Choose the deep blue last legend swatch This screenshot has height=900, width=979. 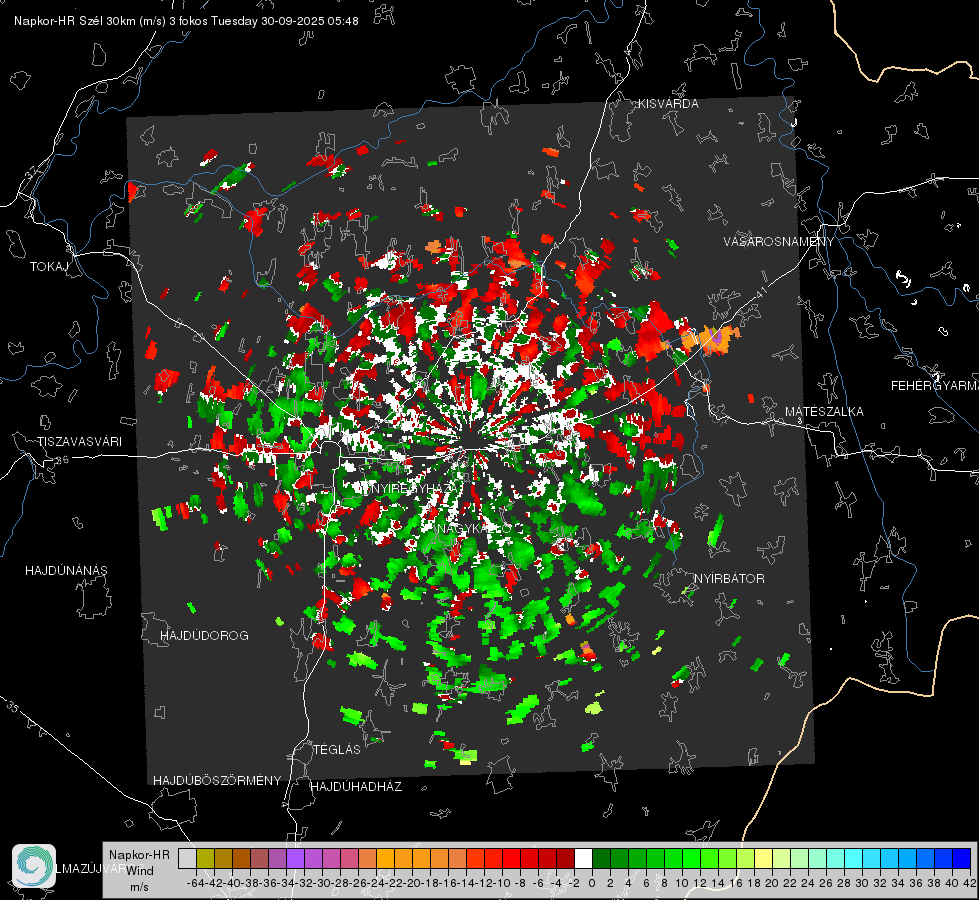[x=962, y=858]
